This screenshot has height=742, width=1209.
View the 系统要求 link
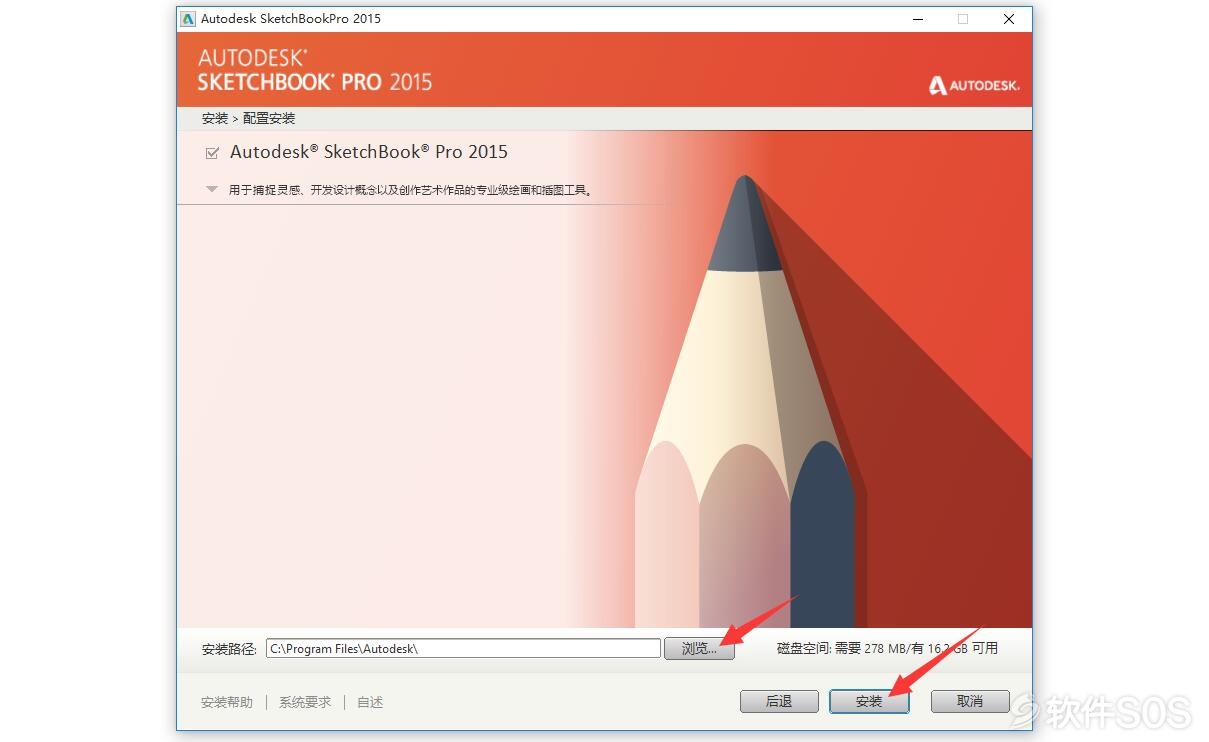(305, 702)
